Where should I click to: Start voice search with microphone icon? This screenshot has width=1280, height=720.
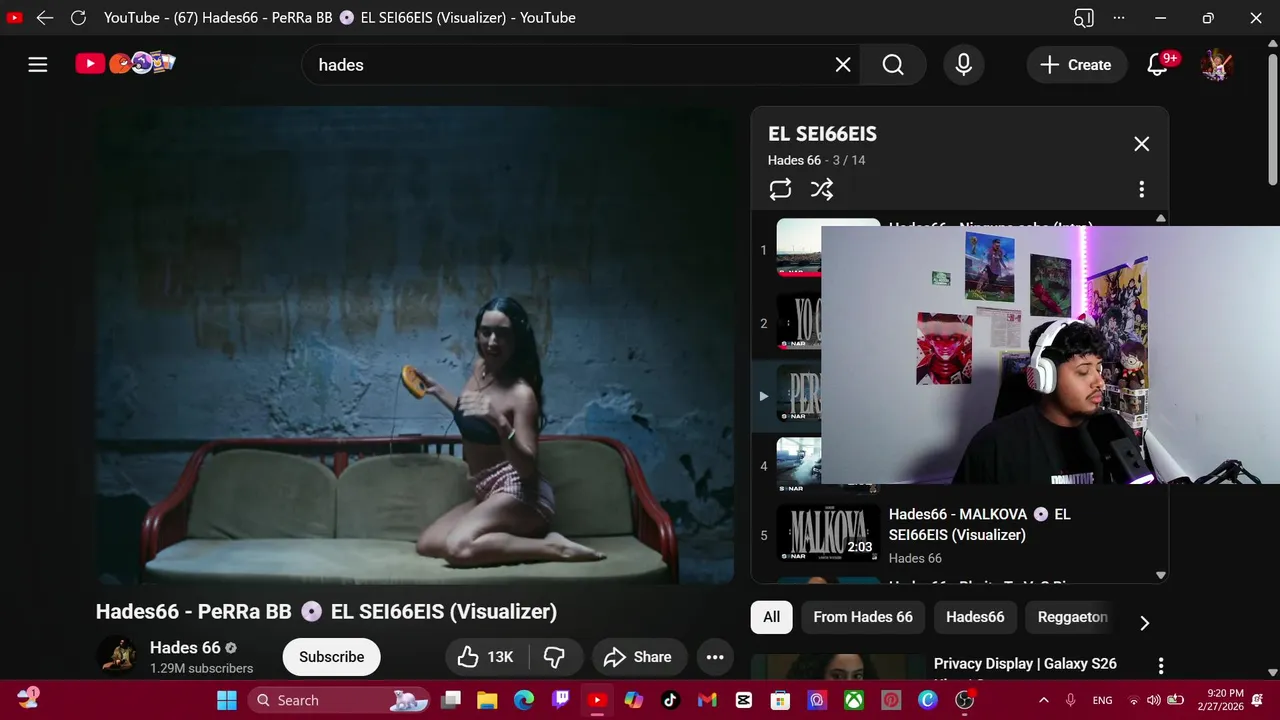[x=964, y=65]
